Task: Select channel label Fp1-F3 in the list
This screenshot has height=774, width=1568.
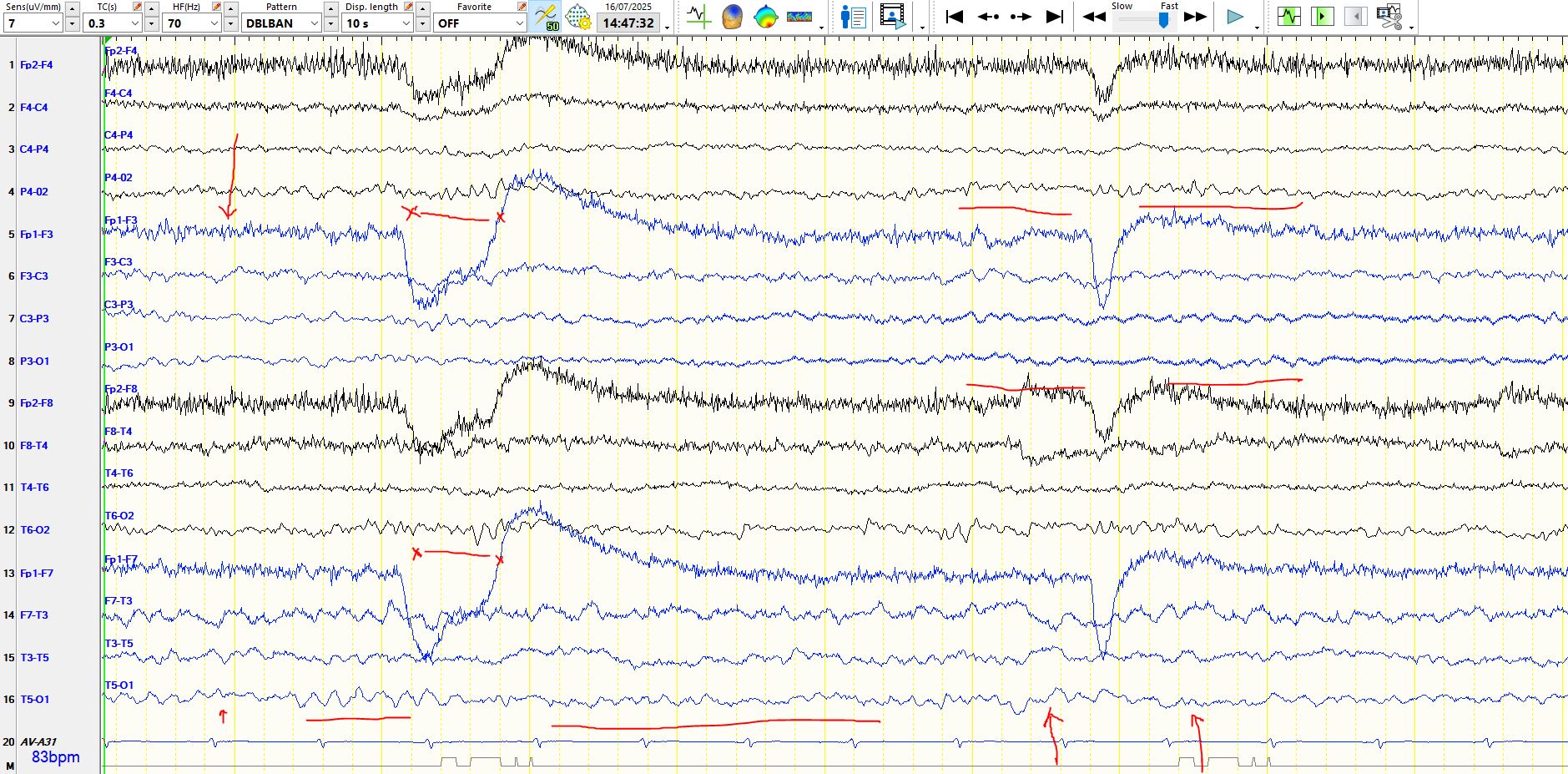Action: (36, 234)
